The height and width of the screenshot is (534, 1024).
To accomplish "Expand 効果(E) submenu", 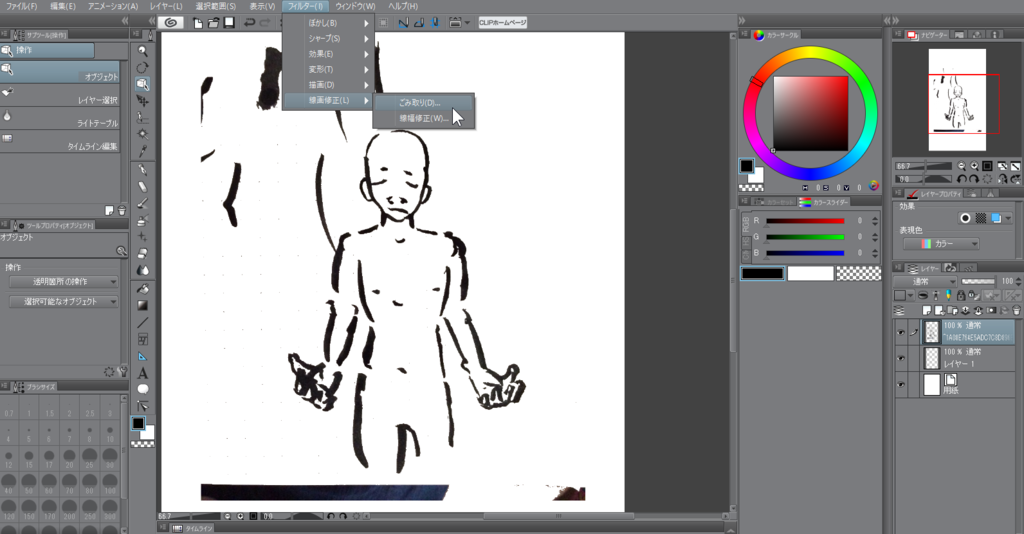I will pos(328,54).
